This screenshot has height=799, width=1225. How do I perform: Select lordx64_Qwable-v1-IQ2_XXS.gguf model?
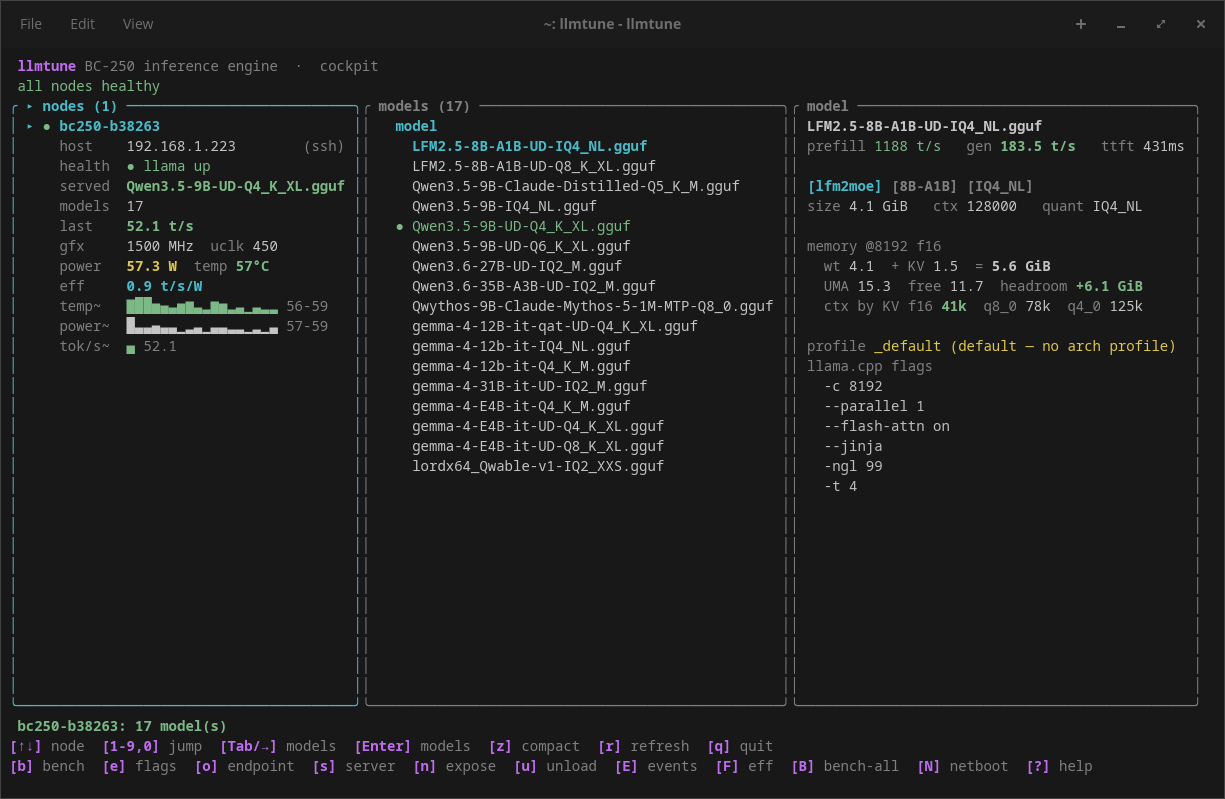click(538, 466)
